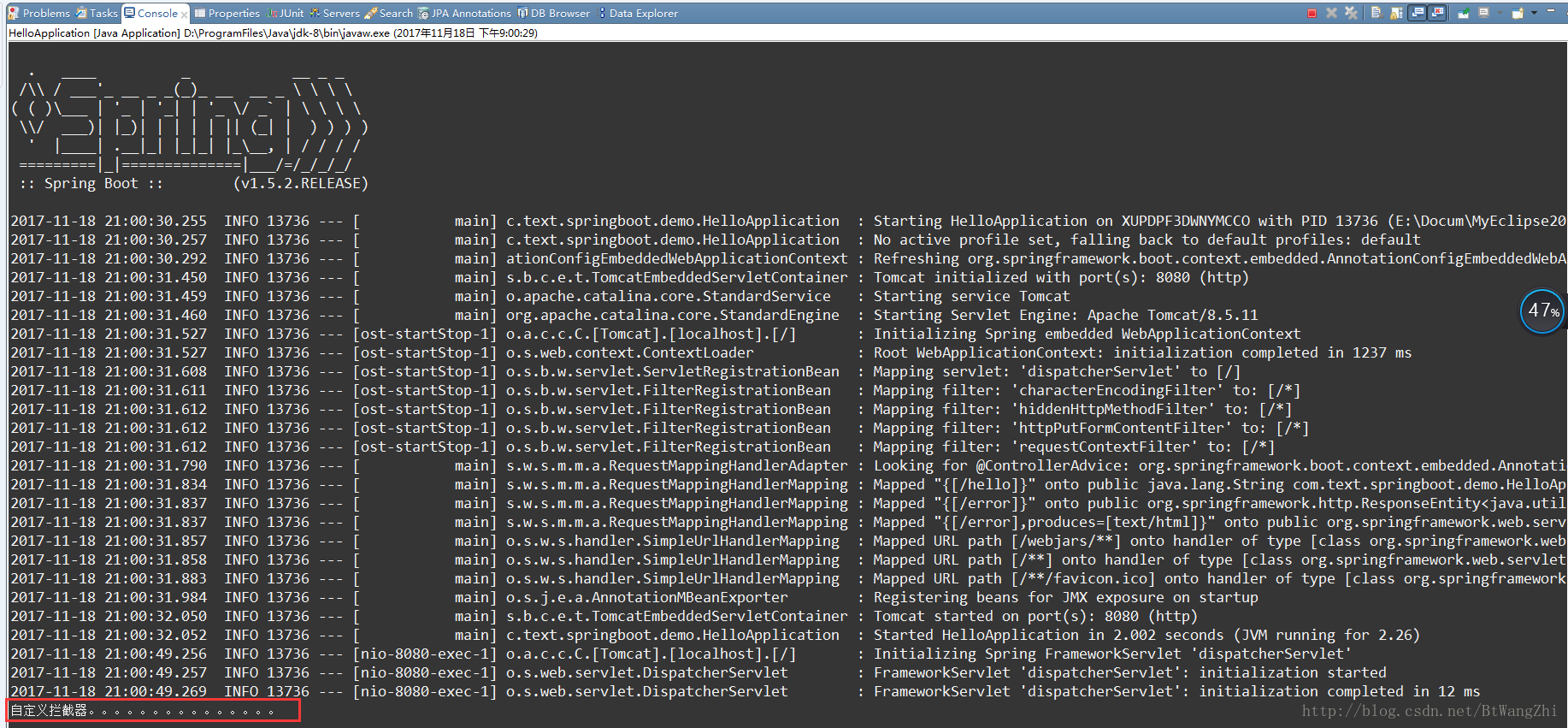The image size is (1568, 728).
Task: Click Remove All Terminated Launches double-X icon
Action: coord(1351,13)
